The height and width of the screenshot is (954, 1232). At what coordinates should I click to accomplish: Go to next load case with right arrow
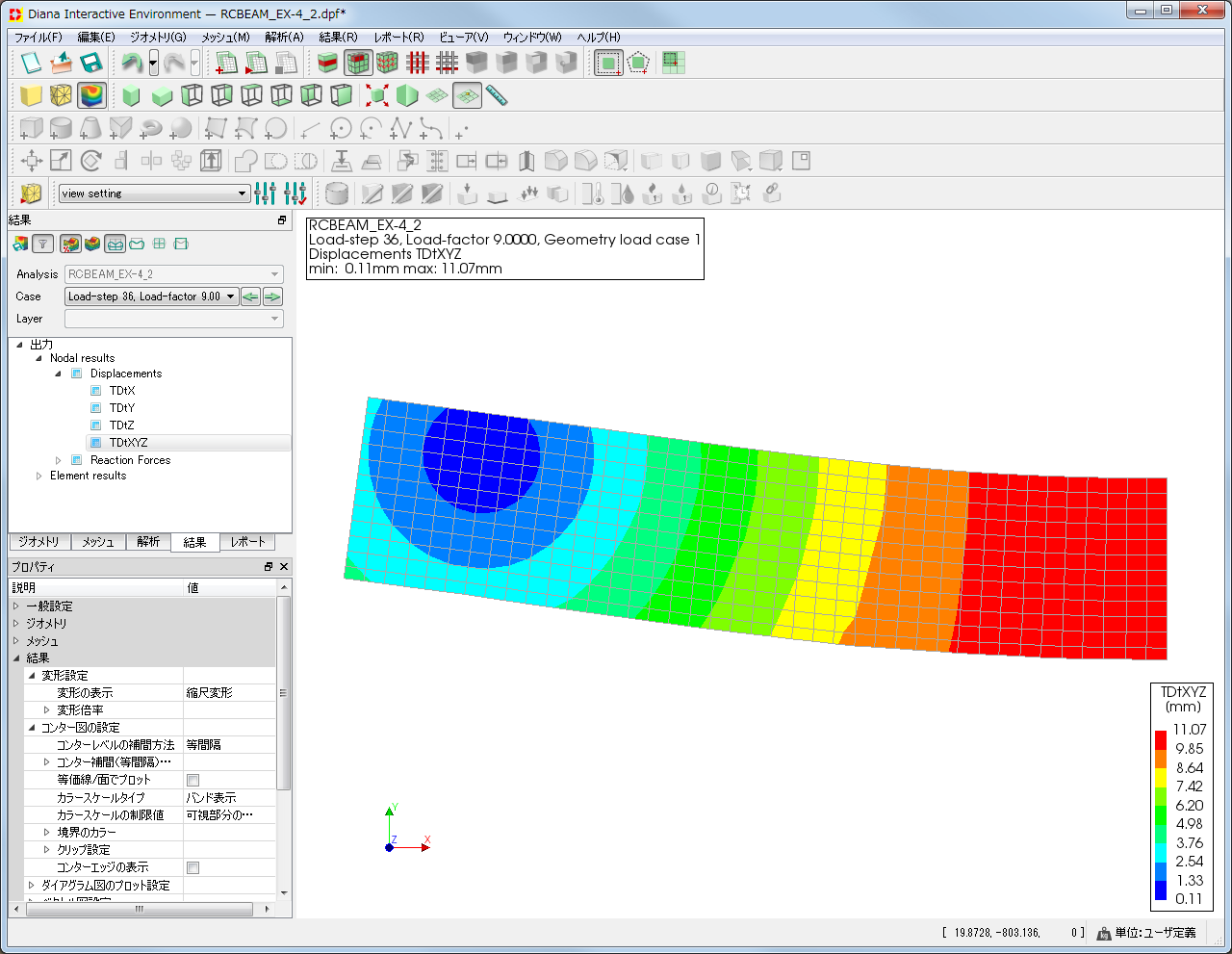click(x=272, y=297)
